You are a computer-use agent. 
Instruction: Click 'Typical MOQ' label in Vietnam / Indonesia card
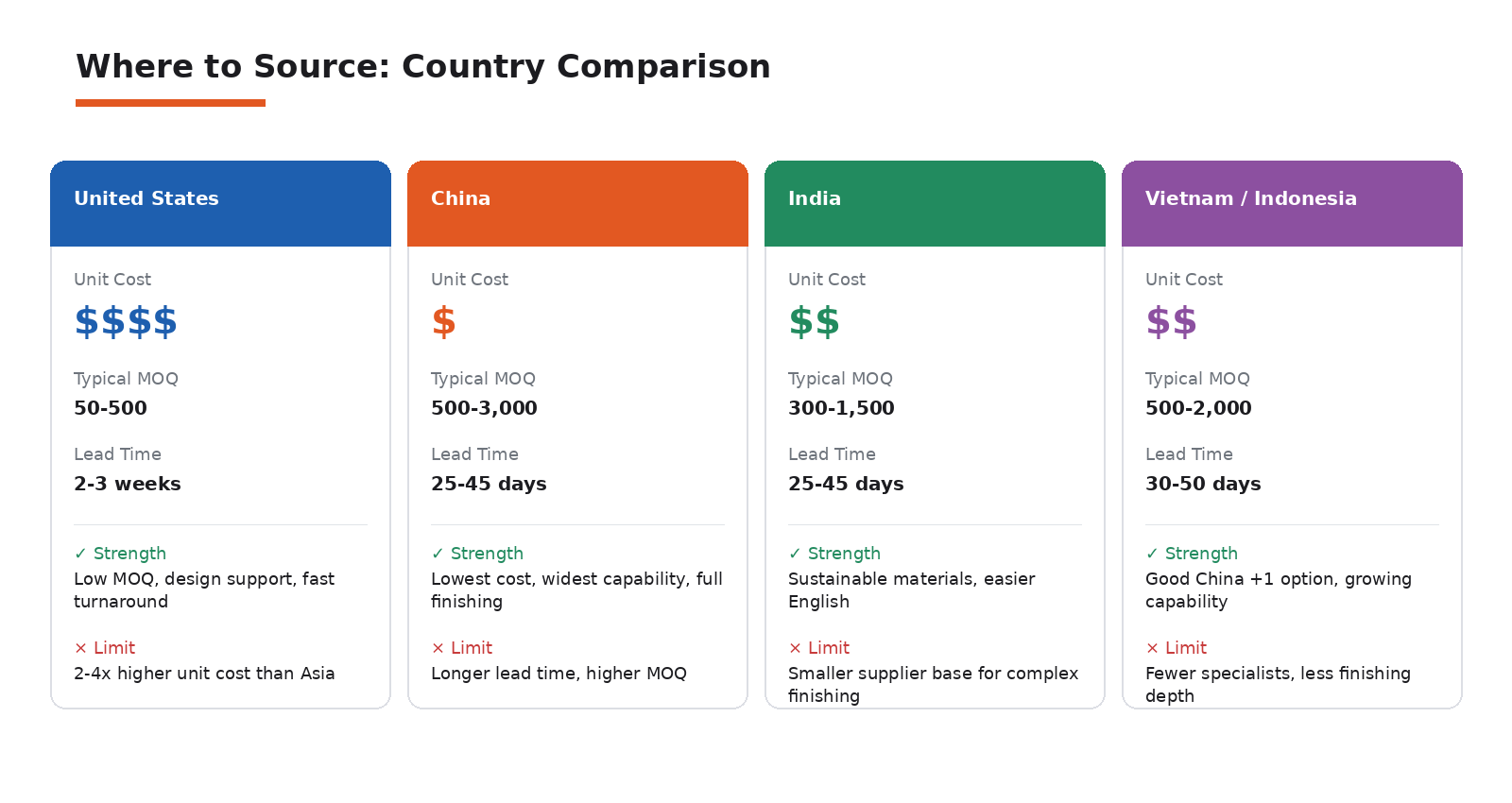tap(1197, 379)
